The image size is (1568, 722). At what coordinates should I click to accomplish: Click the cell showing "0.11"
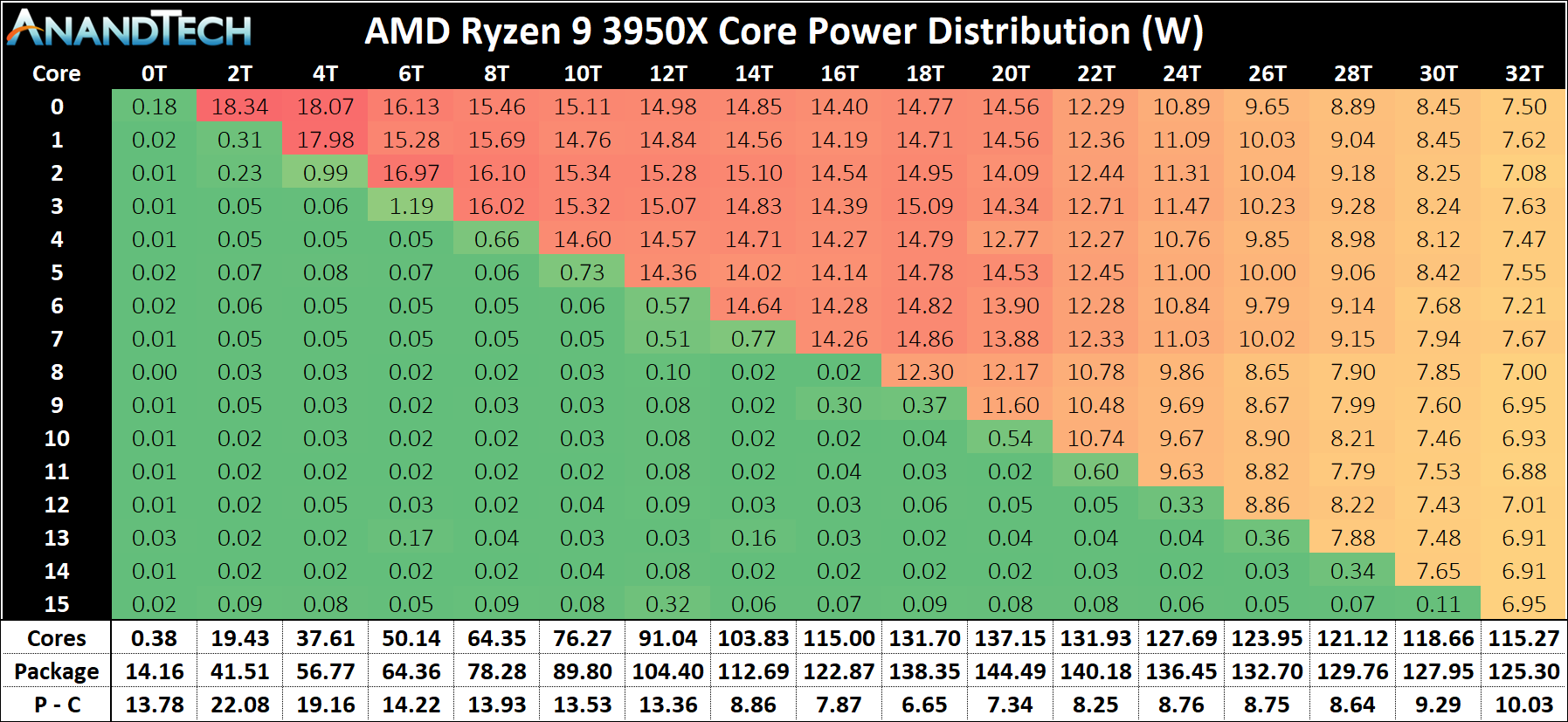(x=1439, y=604)
